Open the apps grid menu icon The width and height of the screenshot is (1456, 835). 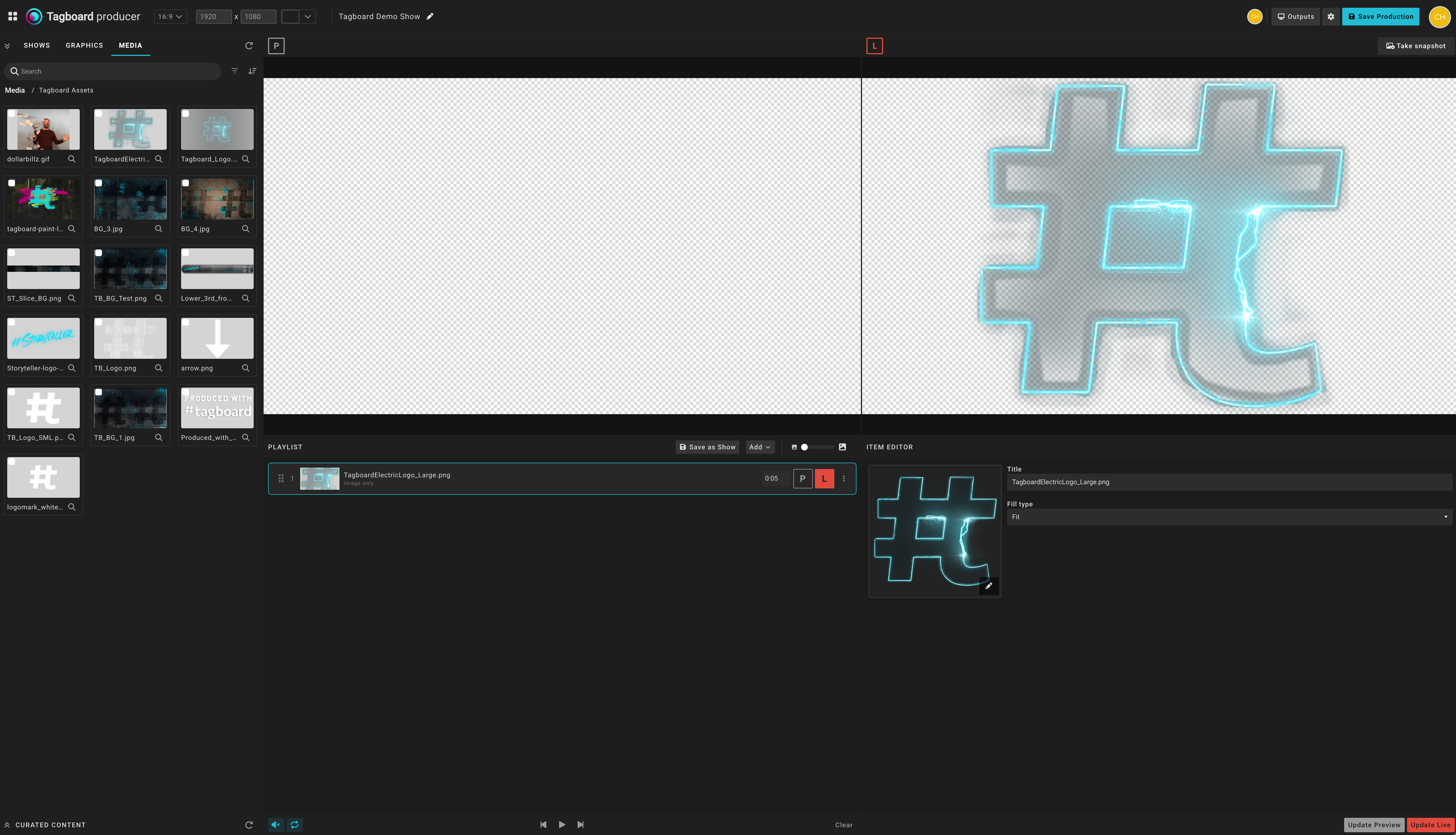pyautogui.click(x=13, y=16)
